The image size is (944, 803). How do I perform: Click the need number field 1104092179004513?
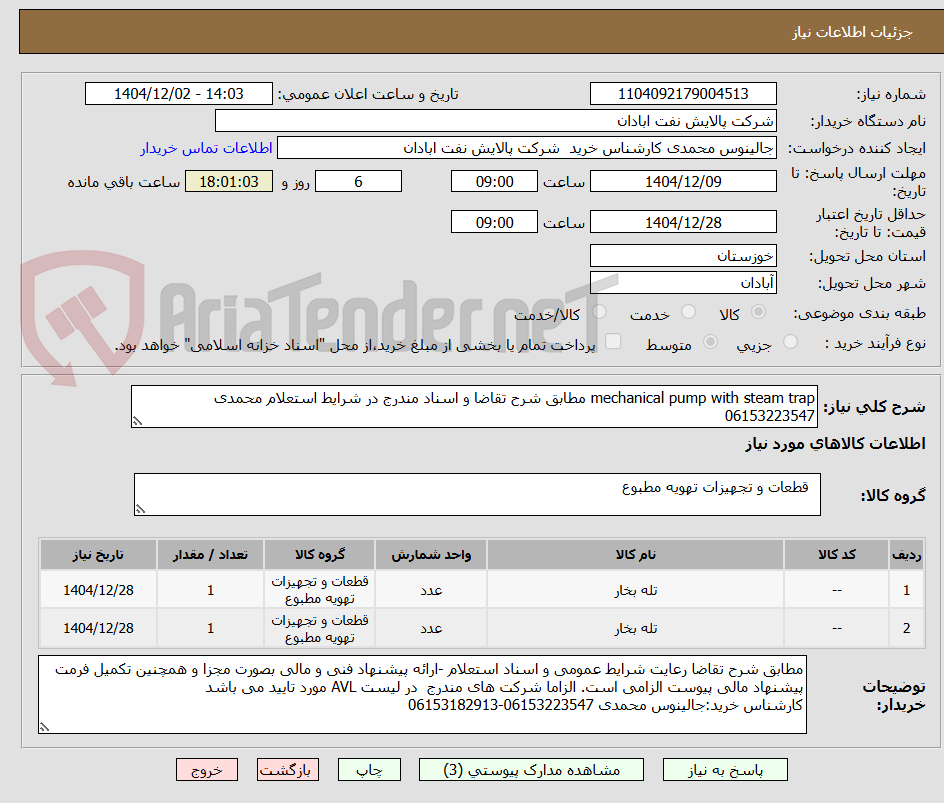point(683,94)
